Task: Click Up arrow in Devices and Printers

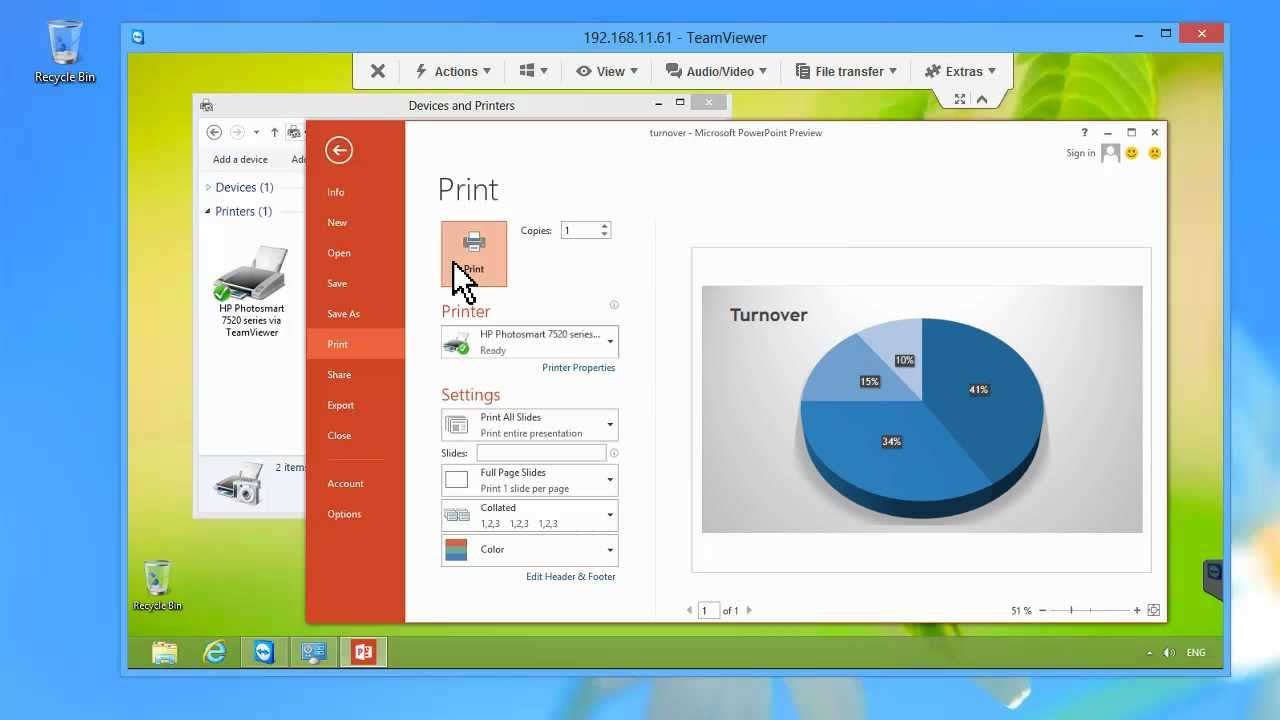Action: (275, 132)
